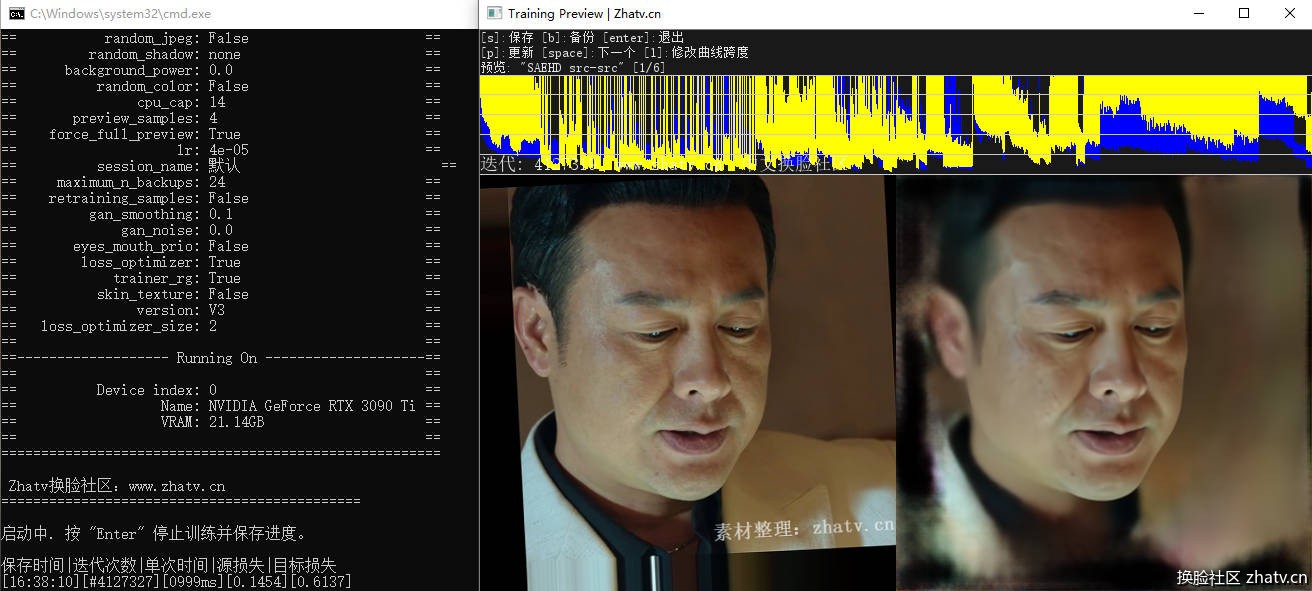
Task: Click the "skin_texture: False" row in cmd
Action: pos(220,294)
